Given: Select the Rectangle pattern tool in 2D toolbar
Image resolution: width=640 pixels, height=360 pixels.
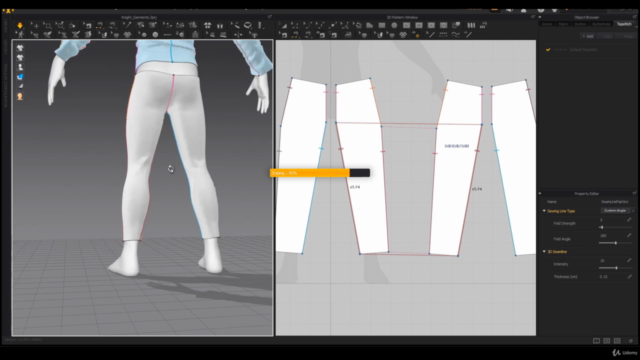Looking at the screenshot, I should 382,25.
